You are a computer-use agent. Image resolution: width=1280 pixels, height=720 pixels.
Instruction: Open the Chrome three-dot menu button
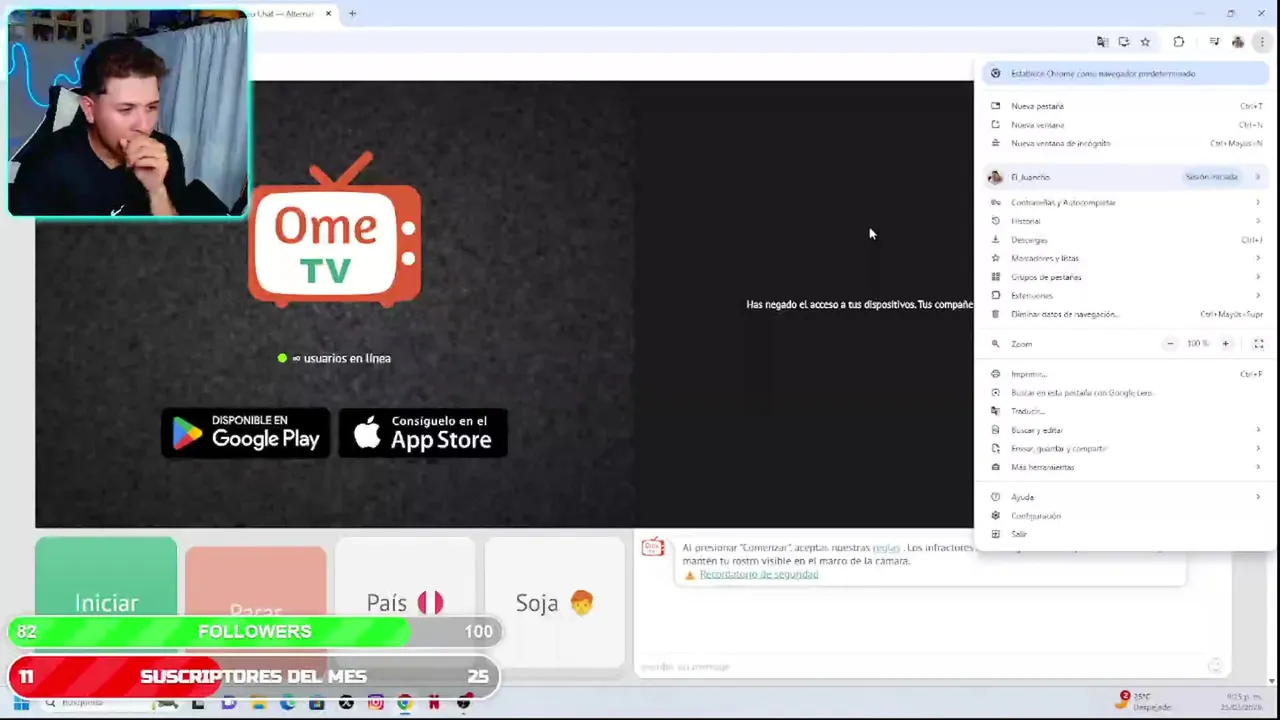1262,42
